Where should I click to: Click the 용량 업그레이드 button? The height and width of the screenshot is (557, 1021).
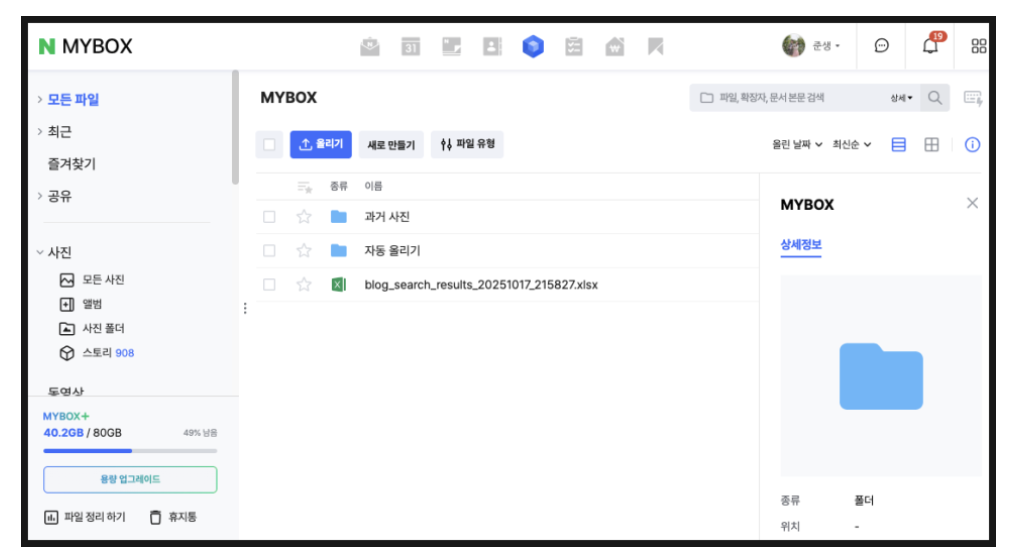coord(130,479)
